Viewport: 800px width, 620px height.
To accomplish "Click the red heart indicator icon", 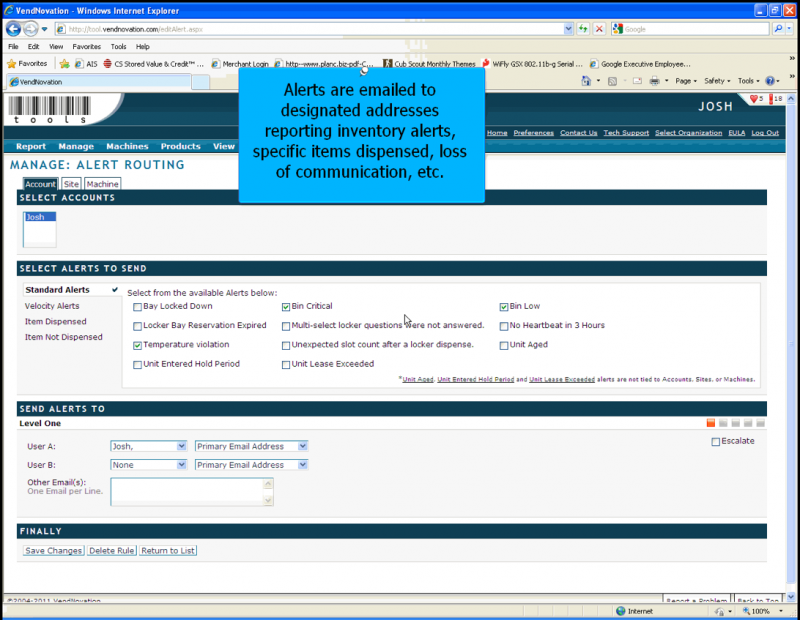I will (x=754, y=98).
